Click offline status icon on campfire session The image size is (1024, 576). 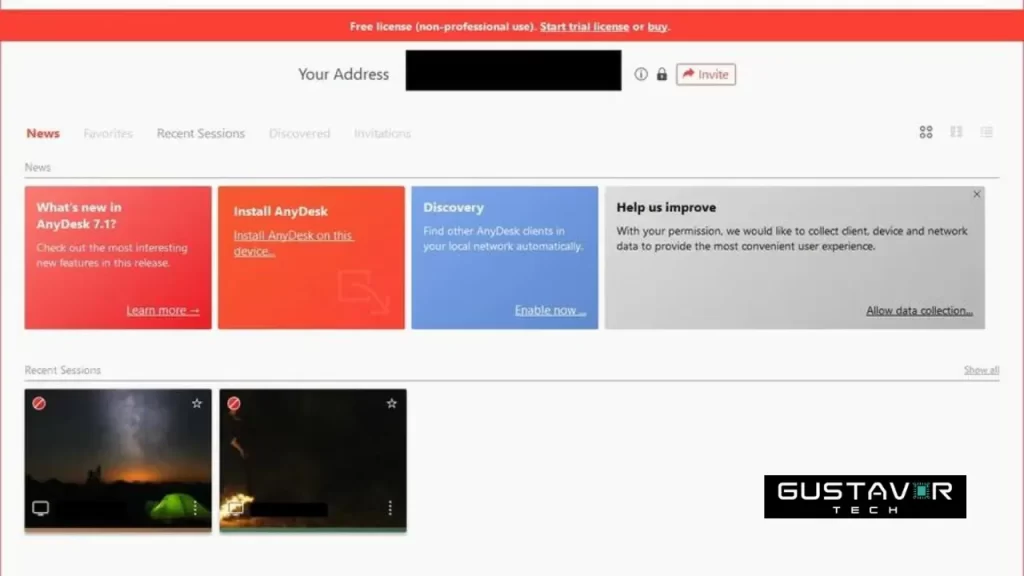tap(234, 404)
